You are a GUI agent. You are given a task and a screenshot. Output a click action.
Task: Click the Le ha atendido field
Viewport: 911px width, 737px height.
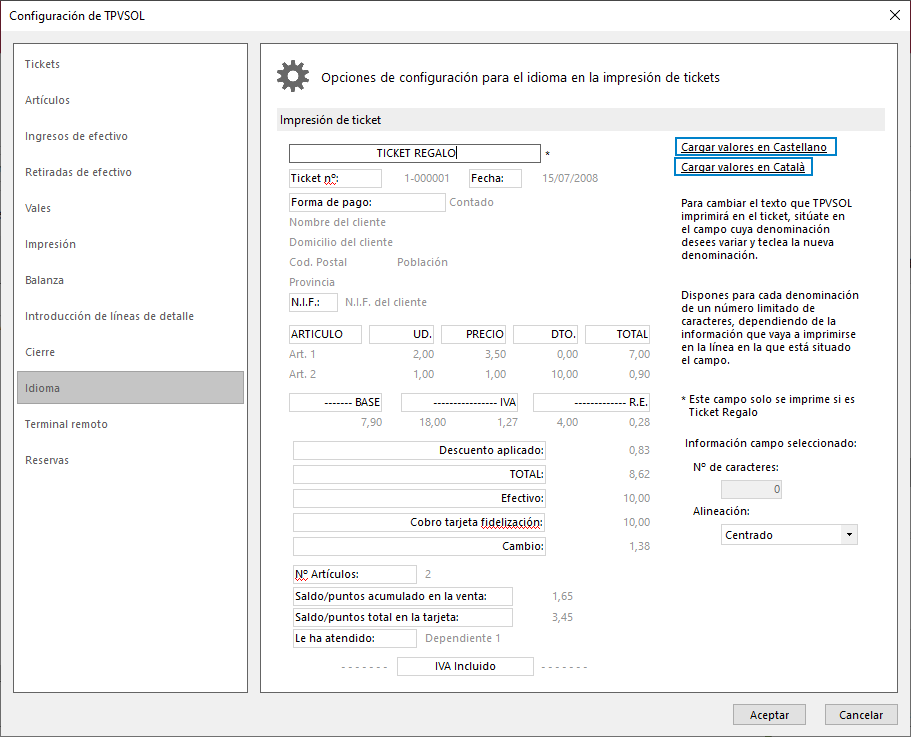point(355,638)
